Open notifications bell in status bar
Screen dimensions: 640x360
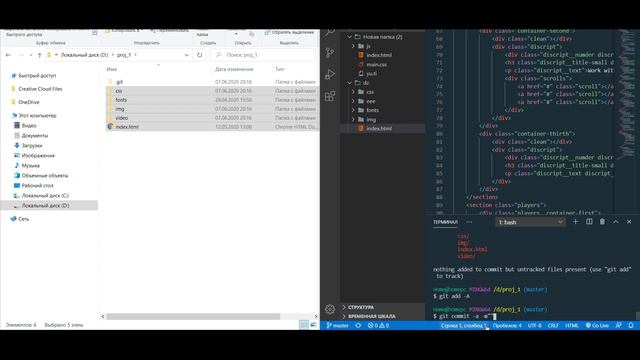631,325
